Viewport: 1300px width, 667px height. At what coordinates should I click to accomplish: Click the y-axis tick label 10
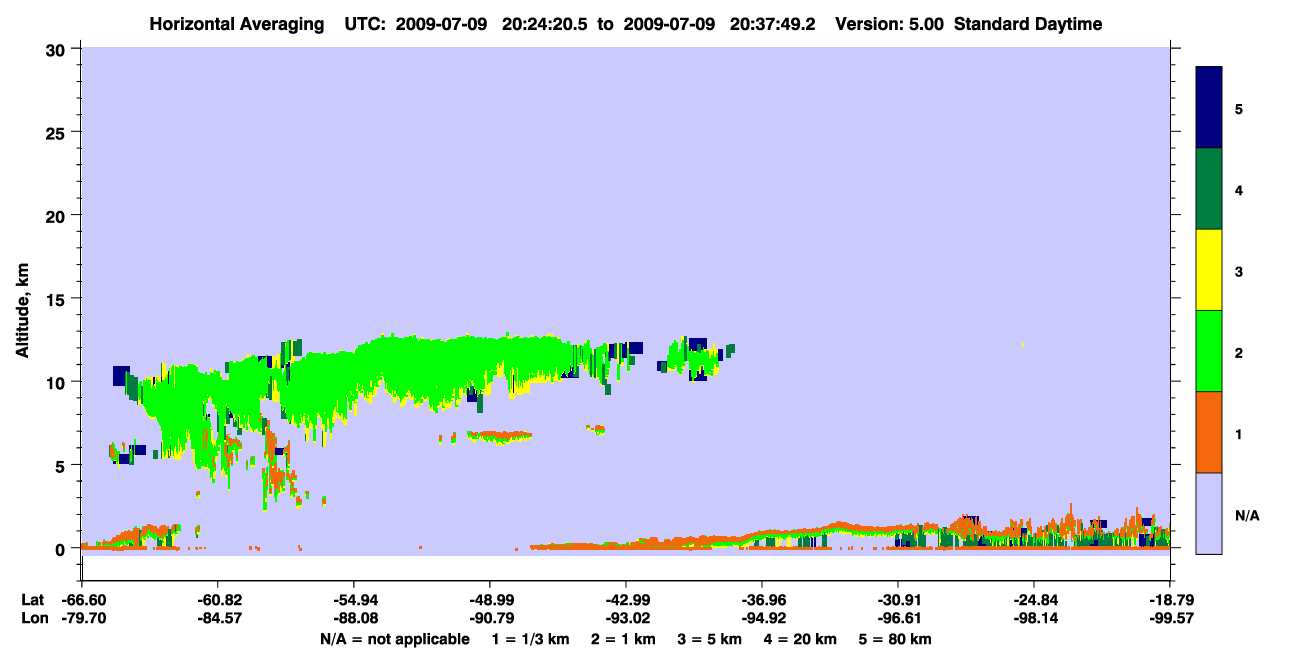pos(58,382)
